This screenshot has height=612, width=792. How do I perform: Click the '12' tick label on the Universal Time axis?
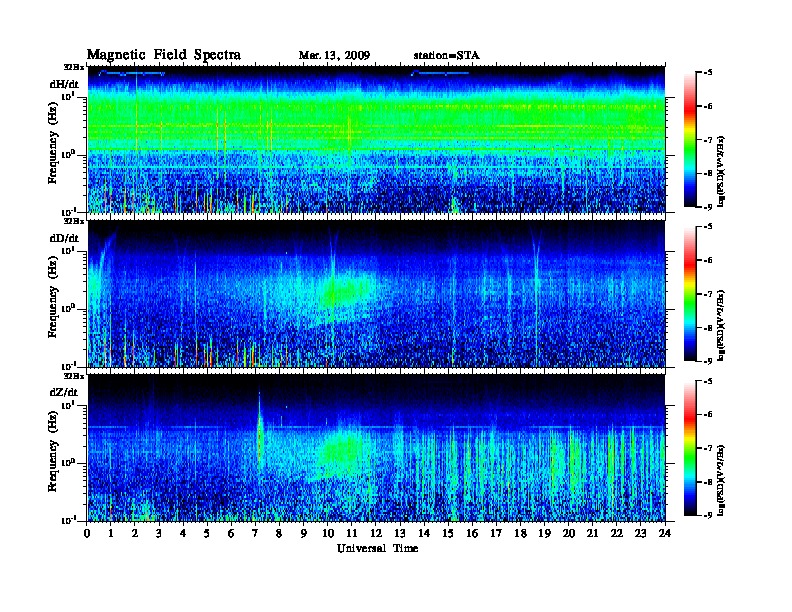click(x=376, y=533)
